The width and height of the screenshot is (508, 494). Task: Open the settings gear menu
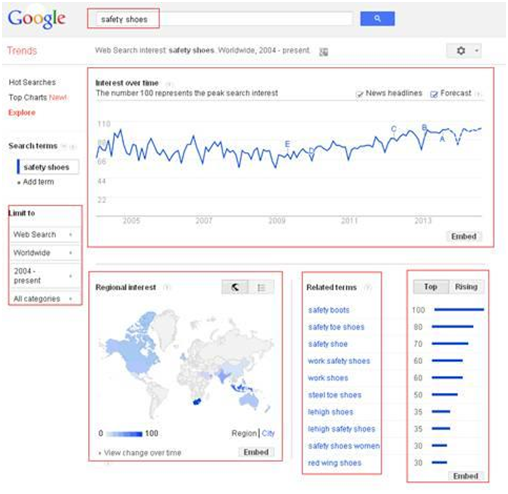[x=464, y=51]
